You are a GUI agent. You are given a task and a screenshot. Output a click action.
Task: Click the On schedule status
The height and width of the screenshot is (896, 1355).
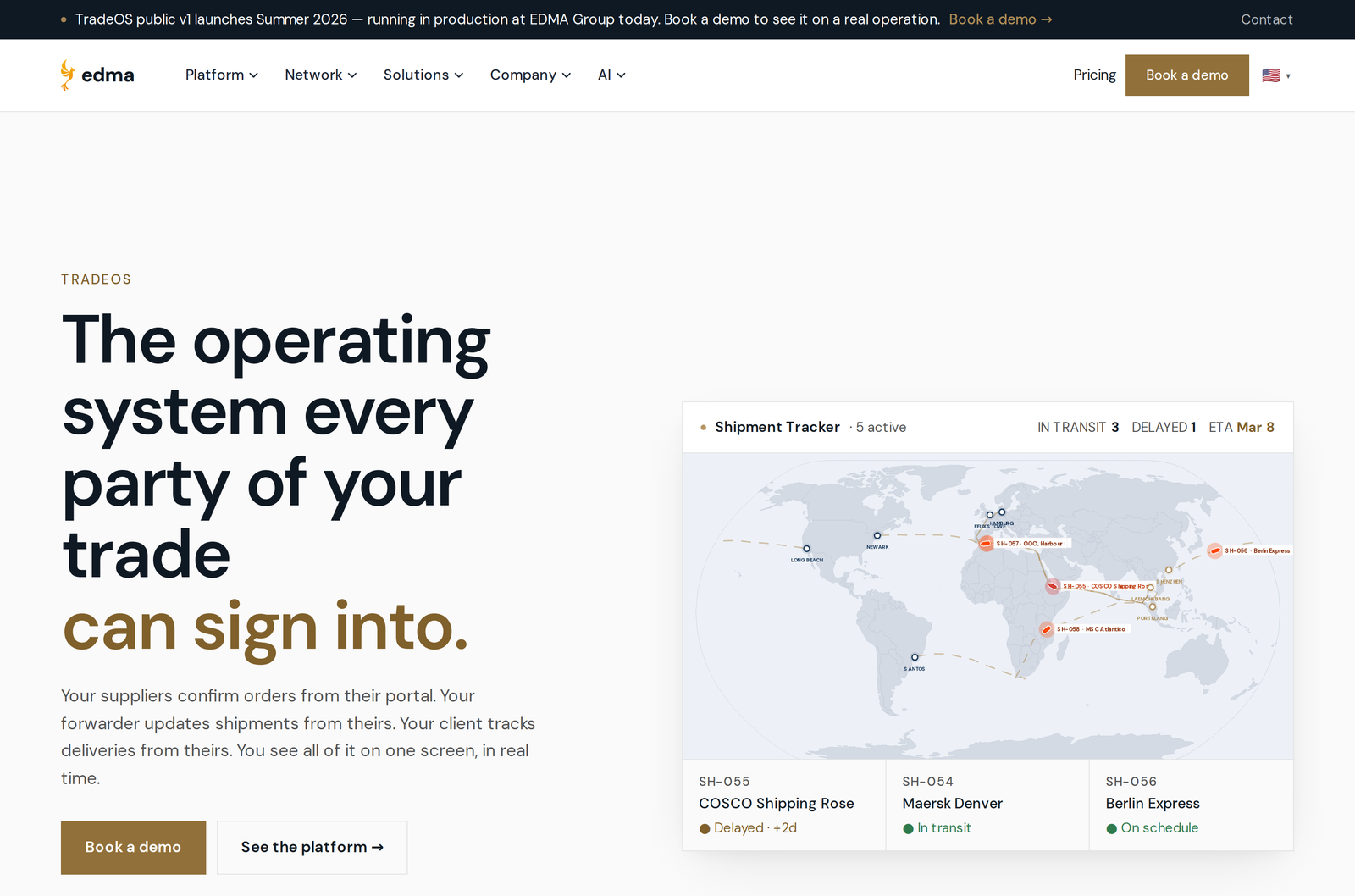click(x=1152, y=828)
